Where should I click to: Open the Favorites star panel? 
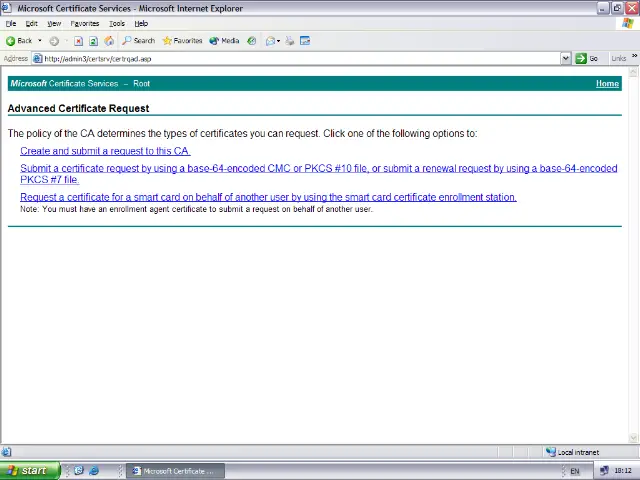pyautogui.click(x=182, y=41)
